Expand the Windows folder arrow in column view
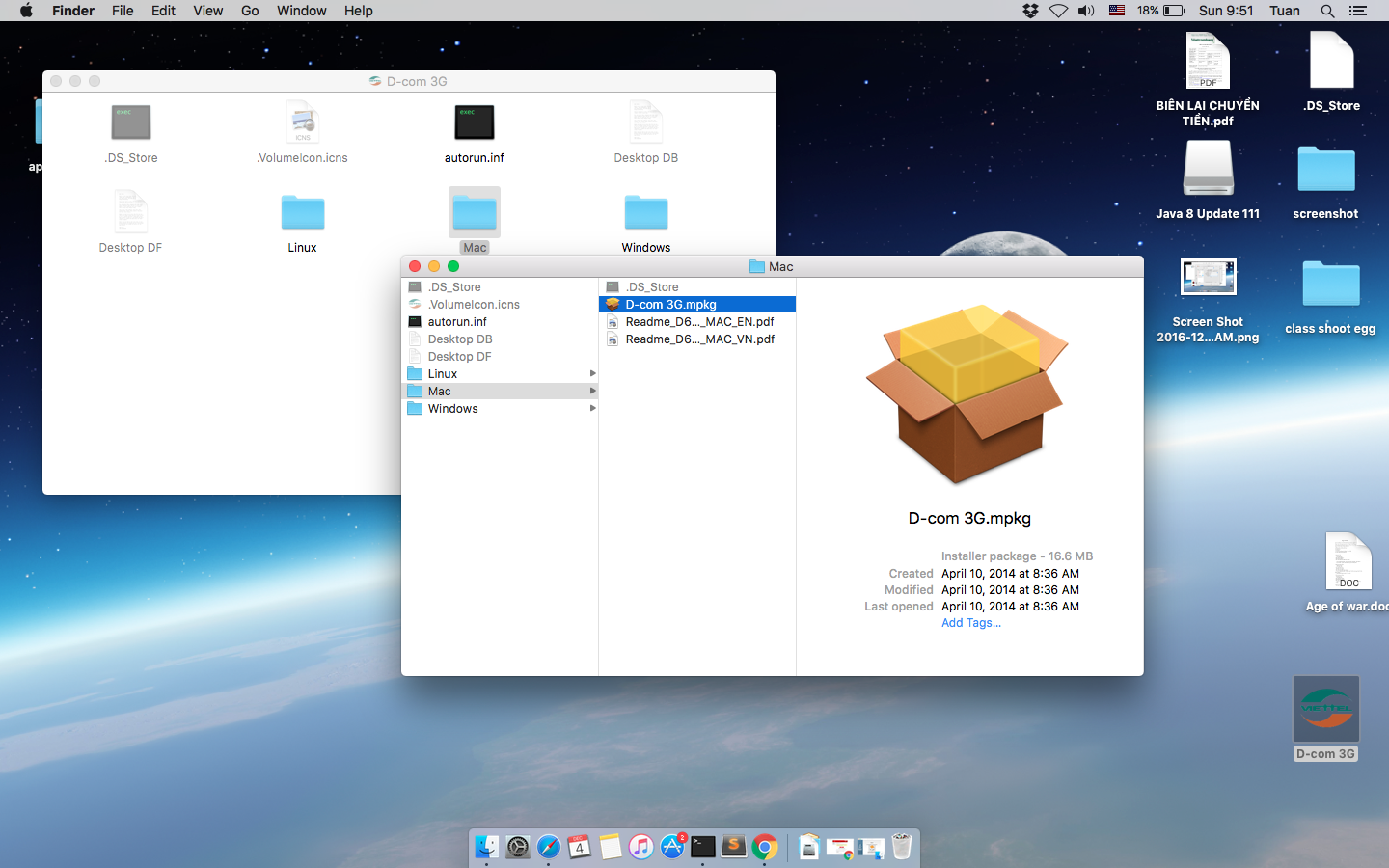The image size is (1389, 868). coord(592,408)
